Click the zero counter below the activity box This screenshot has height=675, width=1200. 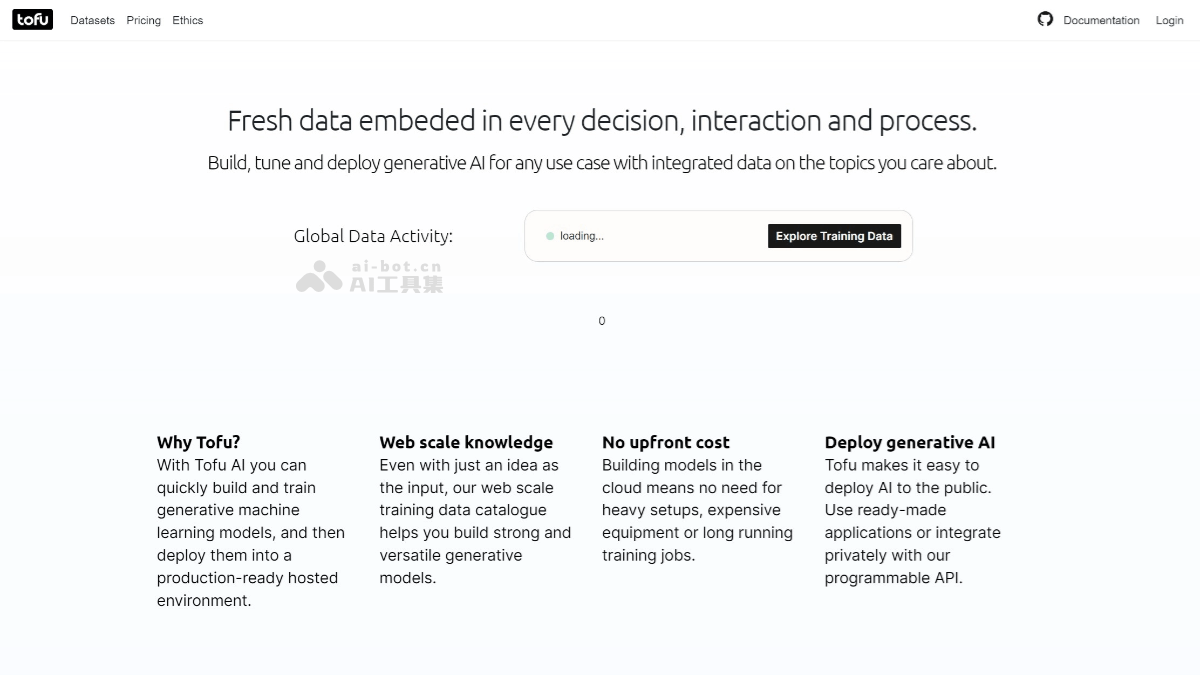point(601,321)
